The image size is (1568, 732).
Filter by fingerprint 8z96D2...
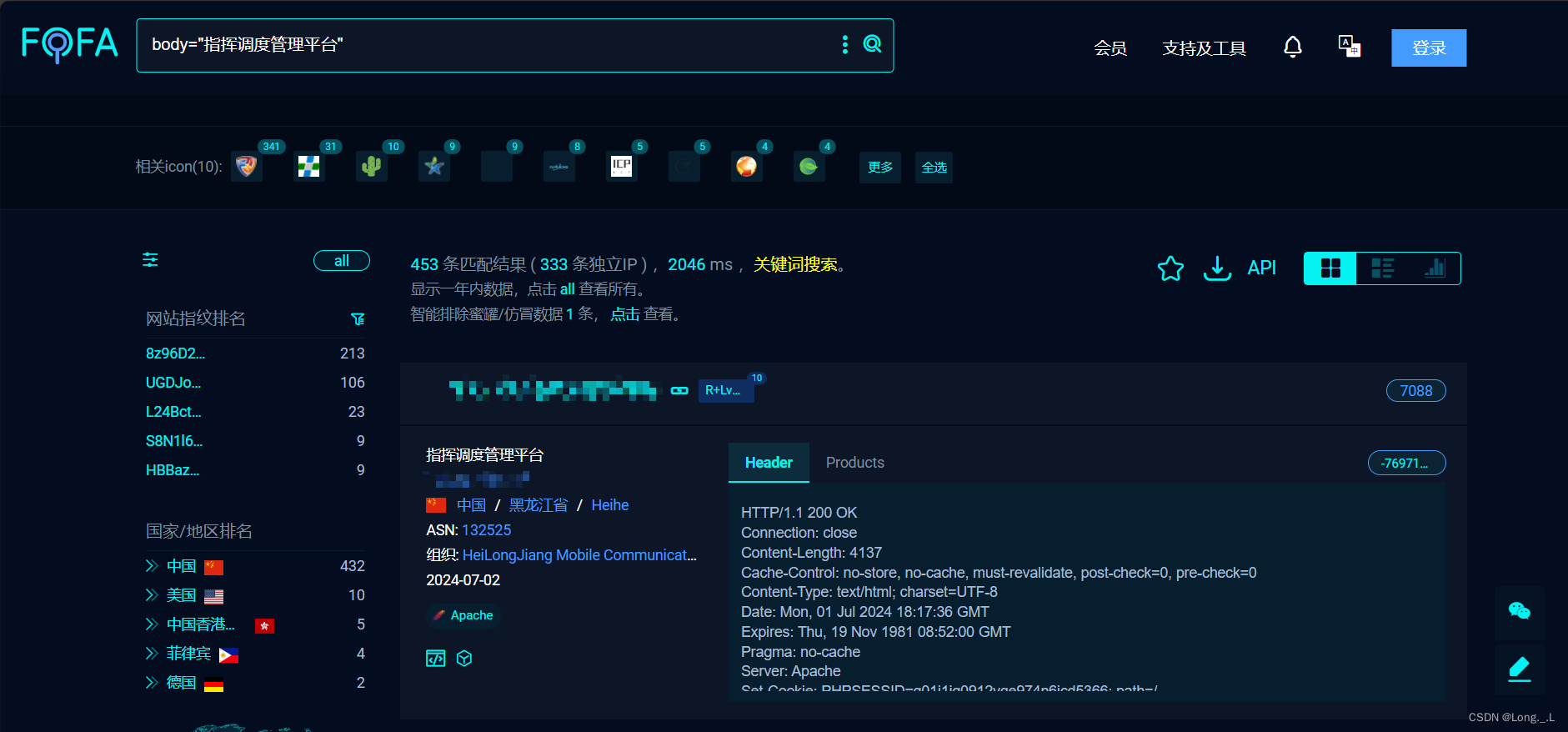click(x=175, y=353)
